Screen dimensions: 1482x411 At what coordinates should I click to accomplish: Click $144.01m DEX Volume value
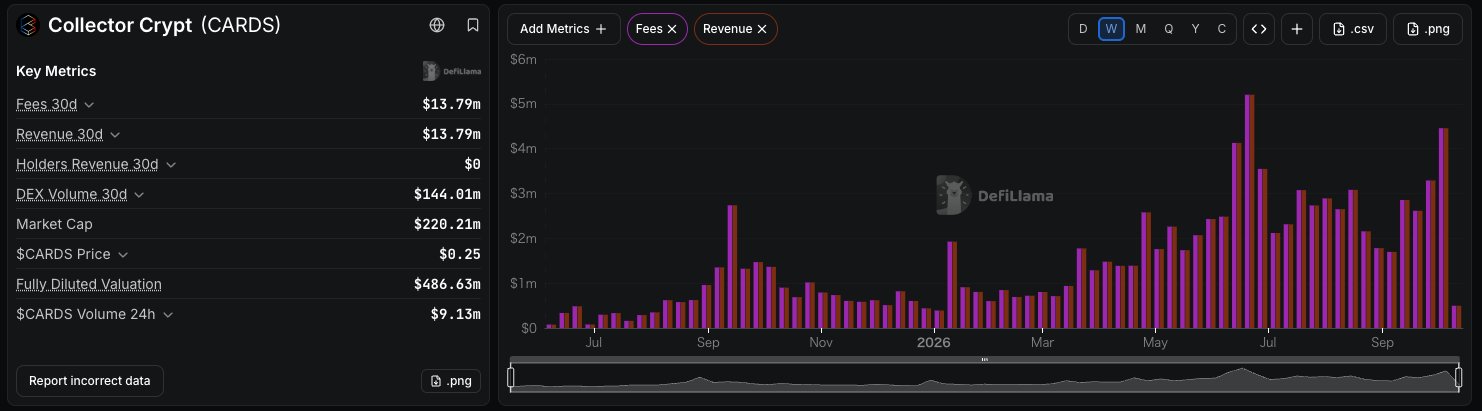447,194
